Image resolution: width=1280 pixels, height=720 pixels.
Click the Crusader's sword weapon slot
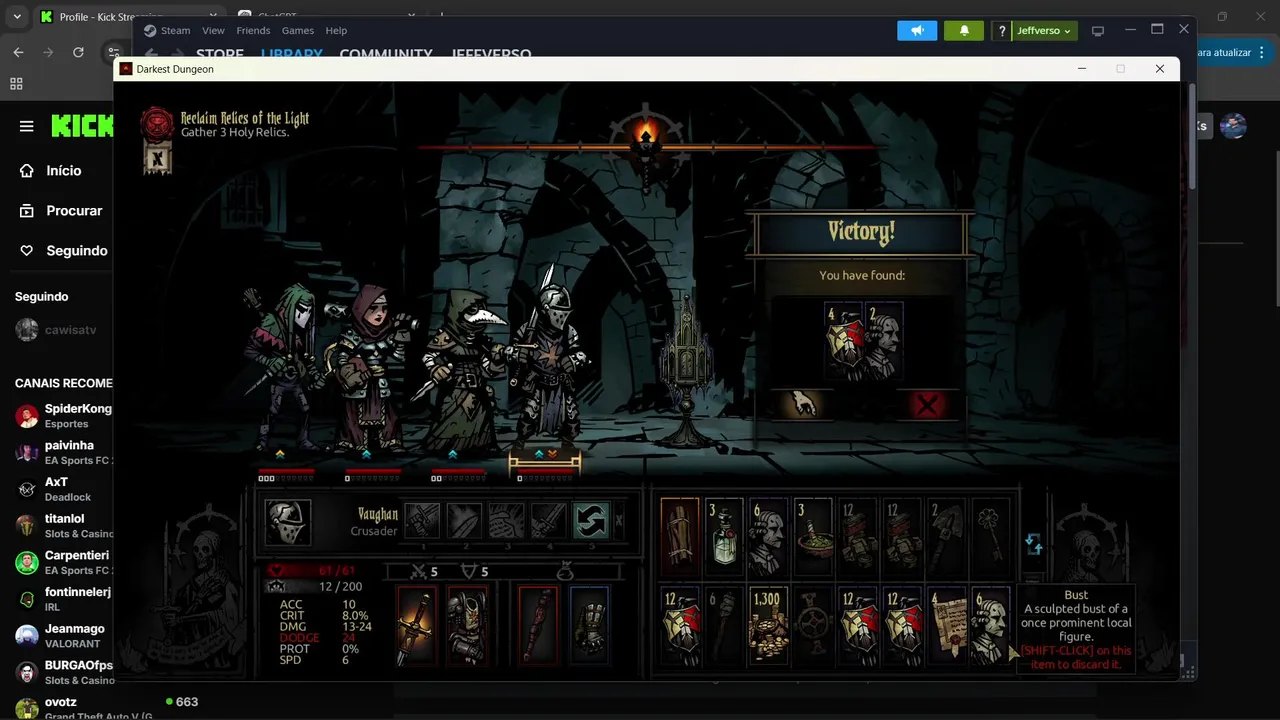pyautogui.click(x=417, y=626)
